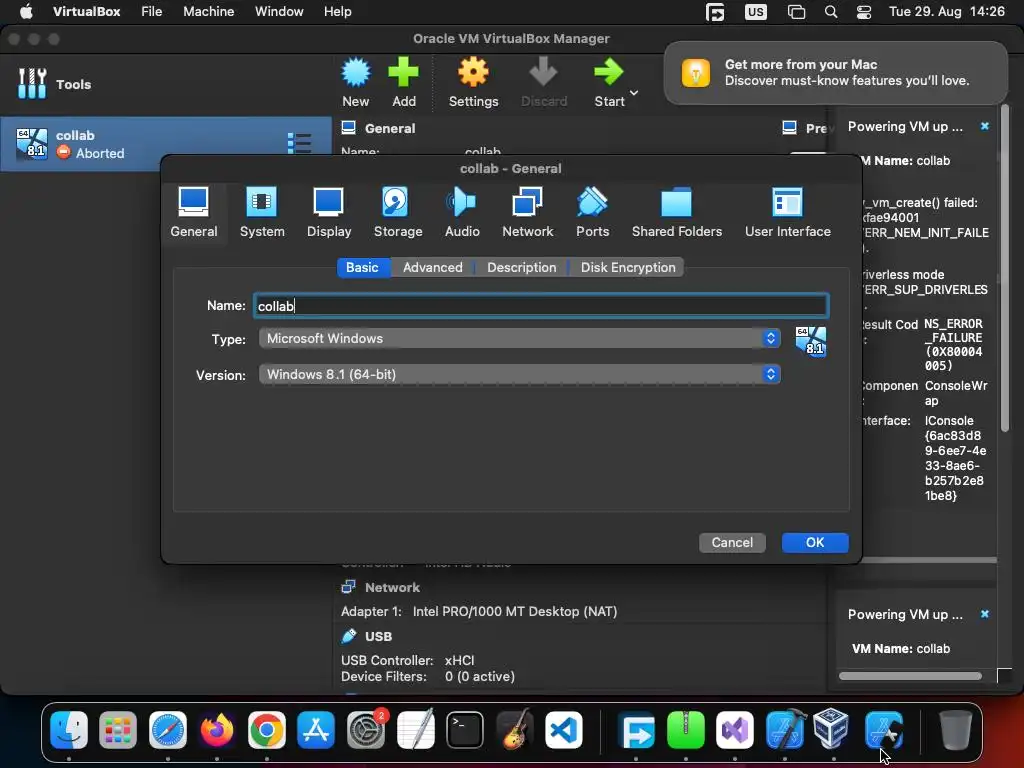Image resolution: width=1024 pixels, height=768 pixels.
Task: Open Ports settings category
Action: pyautogui.click(x=592, y=212)
